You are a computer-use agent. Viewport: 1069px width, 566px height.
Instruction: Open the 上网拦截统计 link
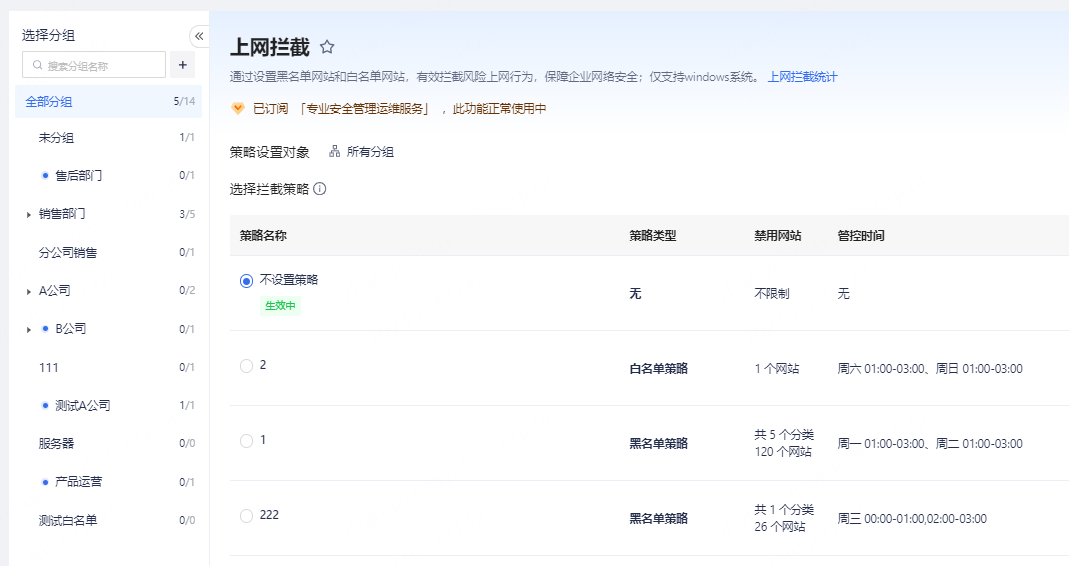[x=802, y=77]
